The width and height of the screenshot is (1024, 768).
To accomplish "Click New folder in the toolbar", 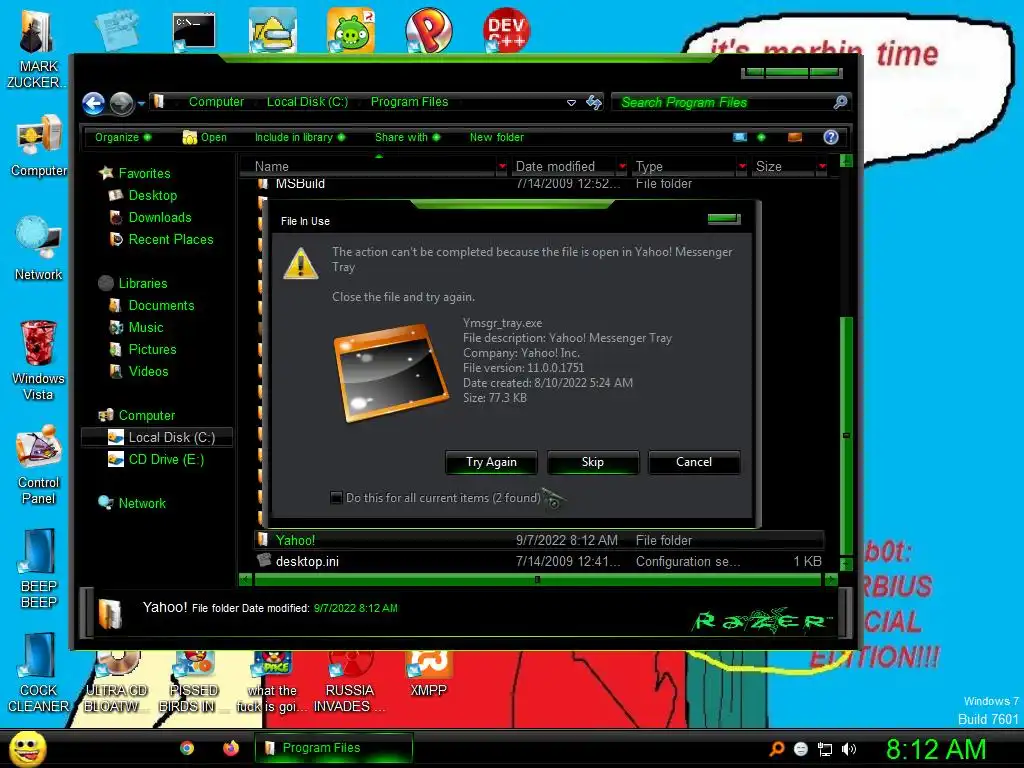I will pyautogui.click(x=496, y=137).
